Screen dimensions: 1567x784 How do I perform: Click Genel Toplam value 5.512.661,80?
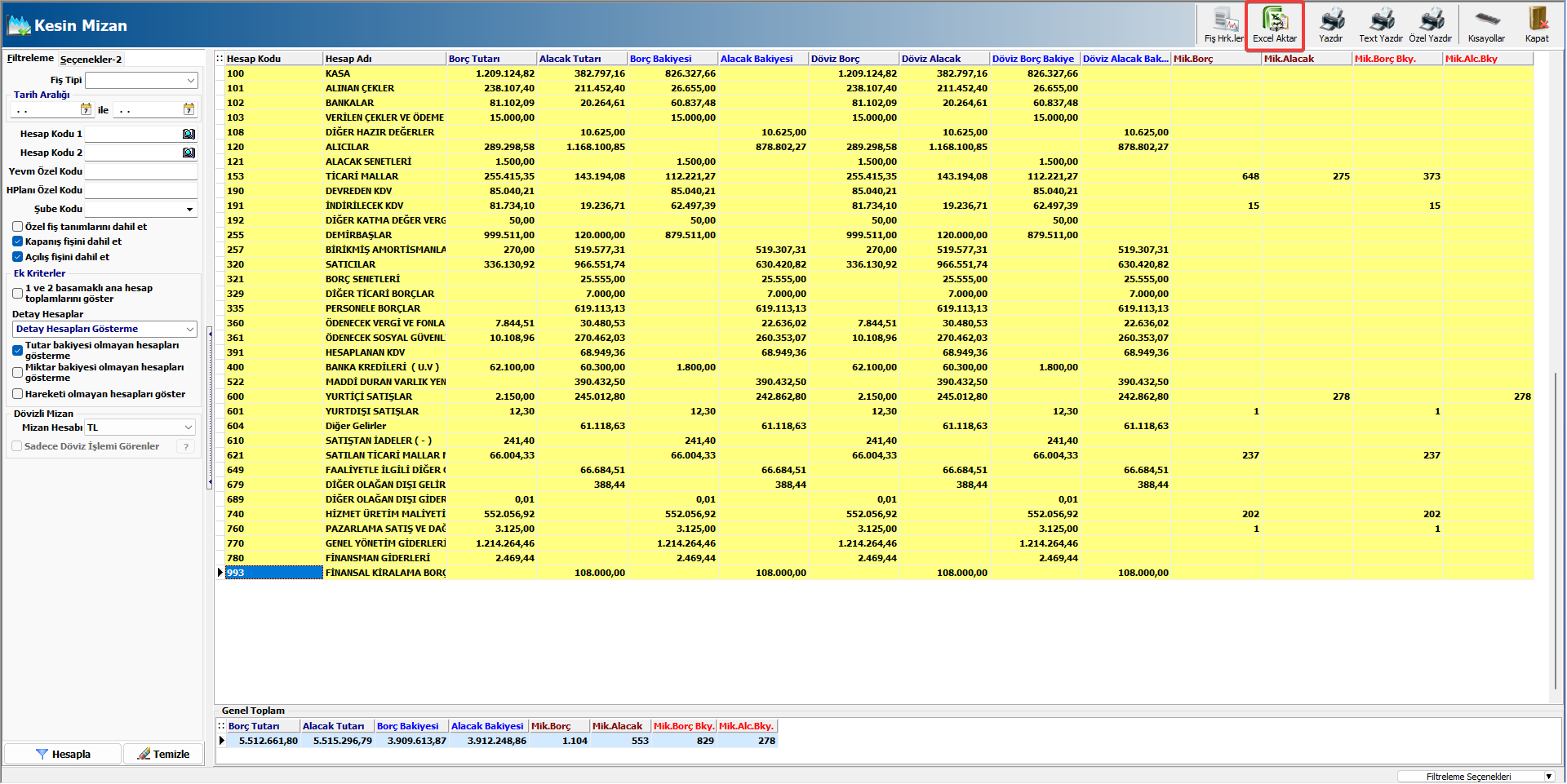click(263, 741)
